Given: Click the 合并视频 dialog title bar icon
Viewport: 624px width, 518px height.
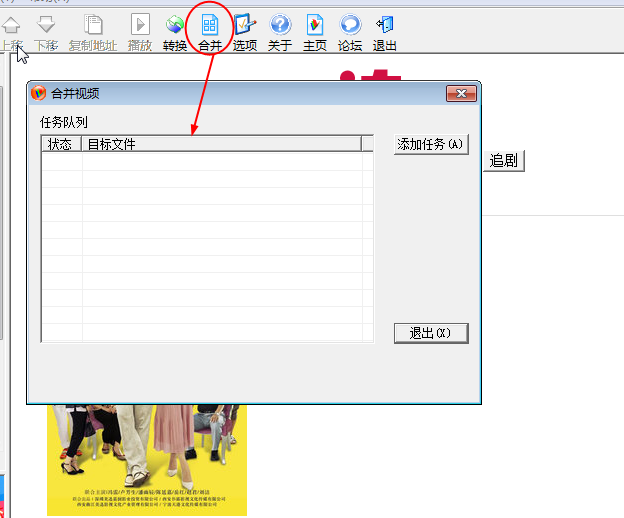Looking at the screenshot, I should tap(39, 93).
